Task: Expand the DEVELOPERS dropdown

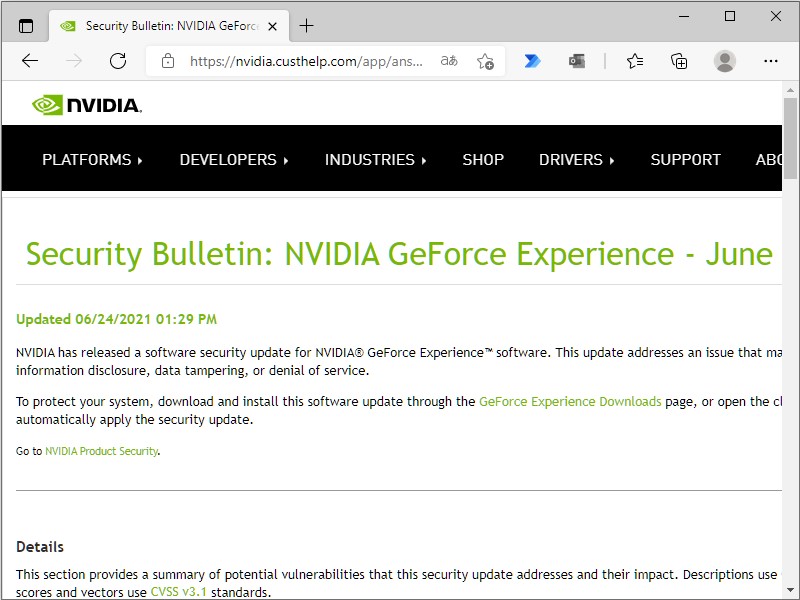Action: 234,159
